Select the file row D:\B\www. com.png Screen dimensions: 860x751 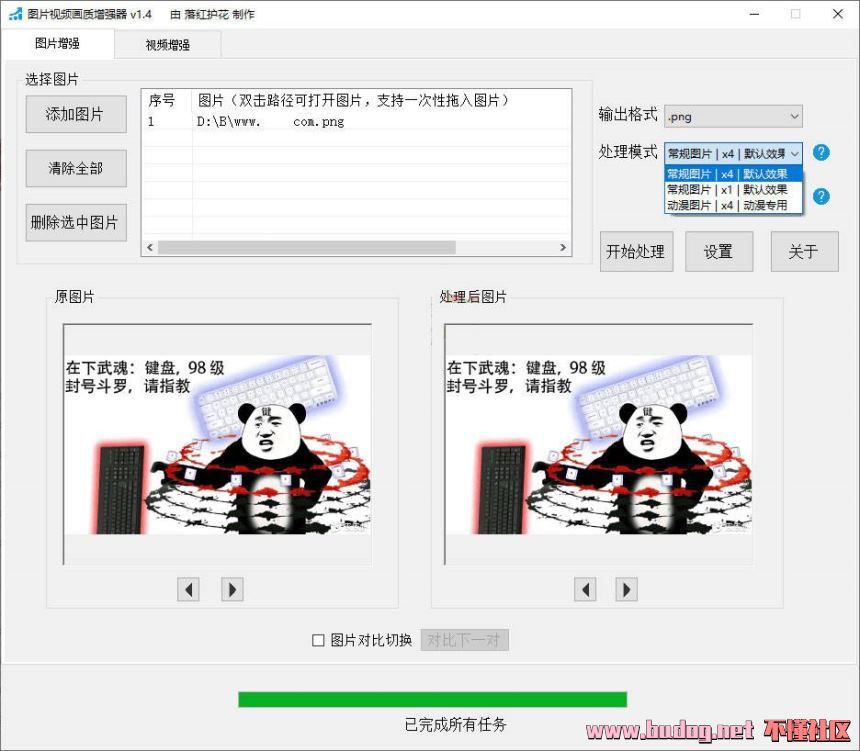(x=356, y=121)
